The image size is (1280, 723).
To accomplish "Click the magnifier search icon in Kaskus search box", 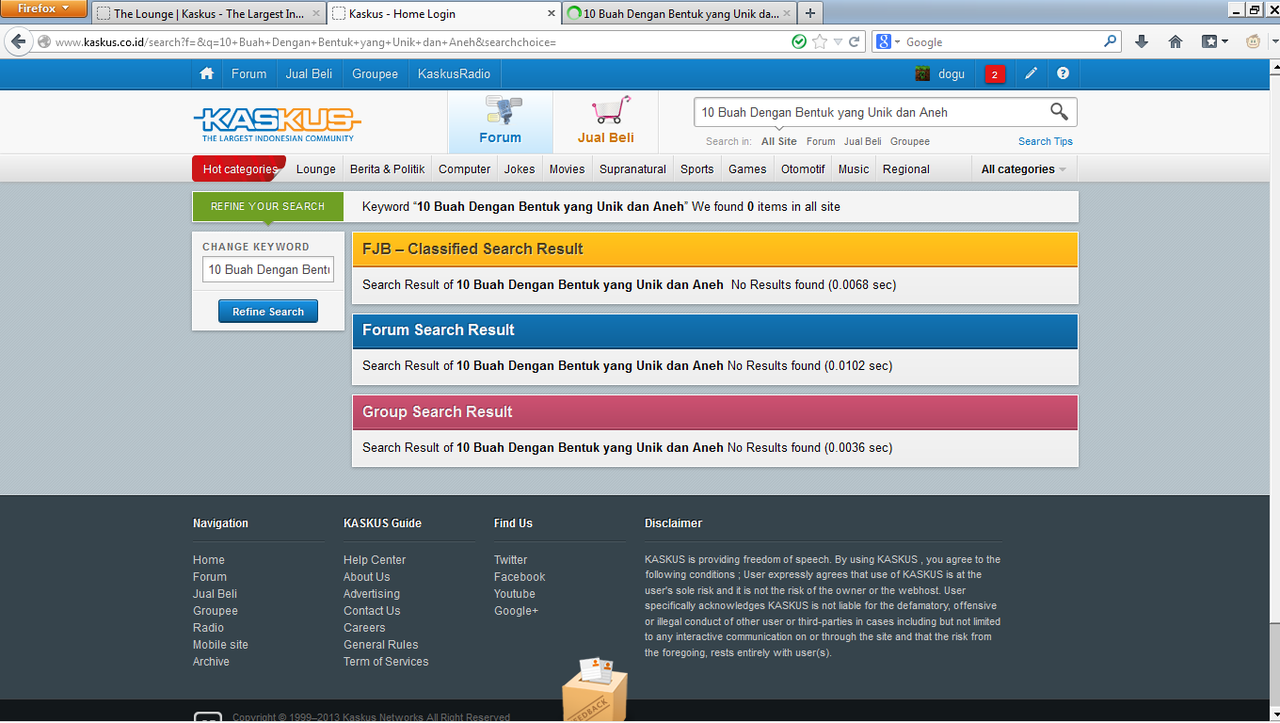I will (1059, 112).
